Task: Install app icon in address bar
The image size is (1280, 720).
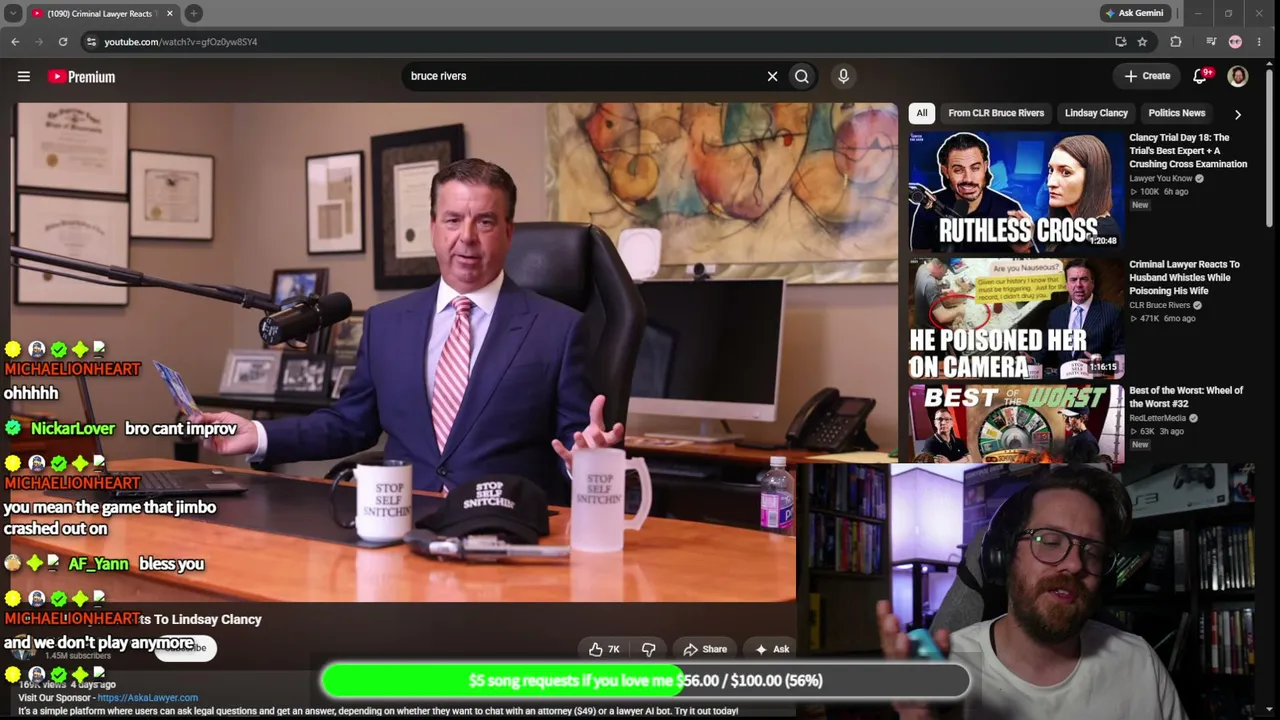Action: point(1121,42)
